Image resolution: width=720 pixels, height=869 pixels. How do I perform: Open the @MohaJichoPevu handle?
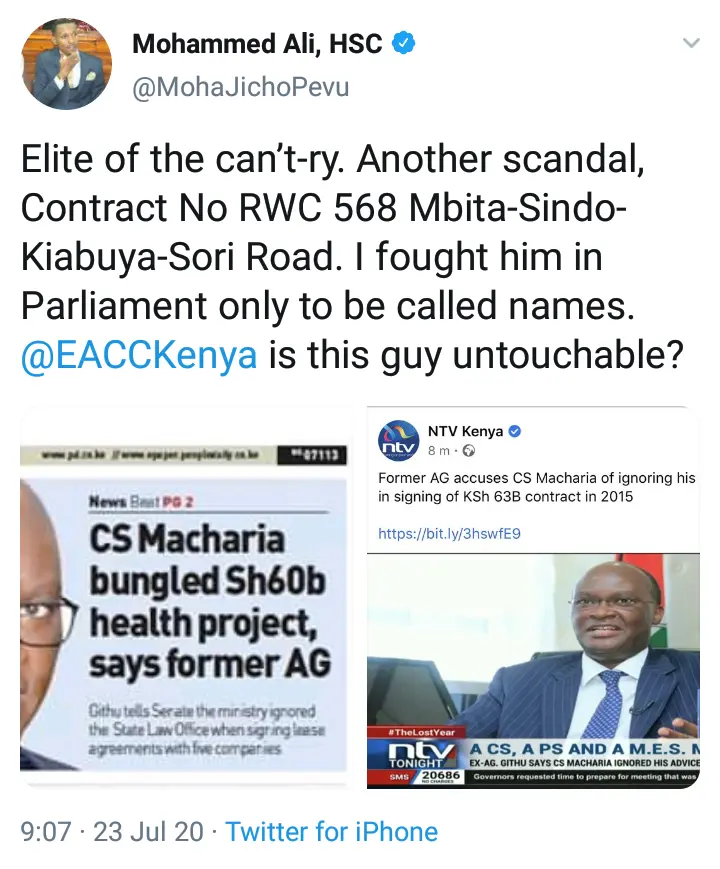[x=241, y=87]
